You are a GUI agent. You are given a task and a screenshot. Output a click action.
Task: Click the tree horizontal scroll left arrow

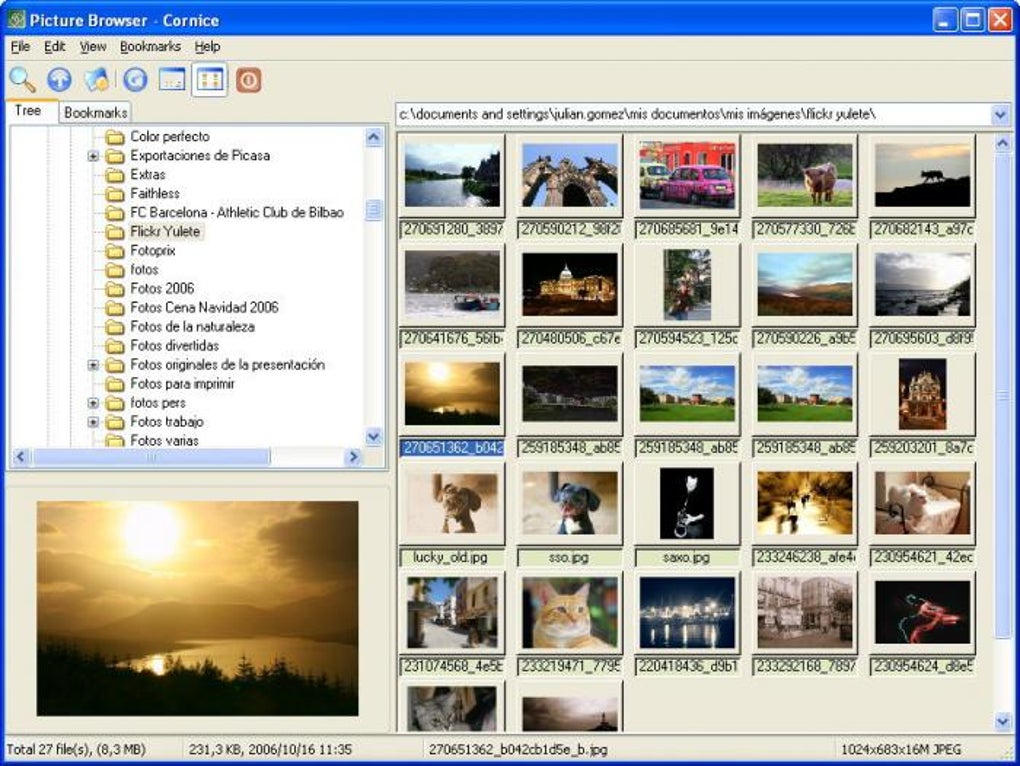point(20,457)
